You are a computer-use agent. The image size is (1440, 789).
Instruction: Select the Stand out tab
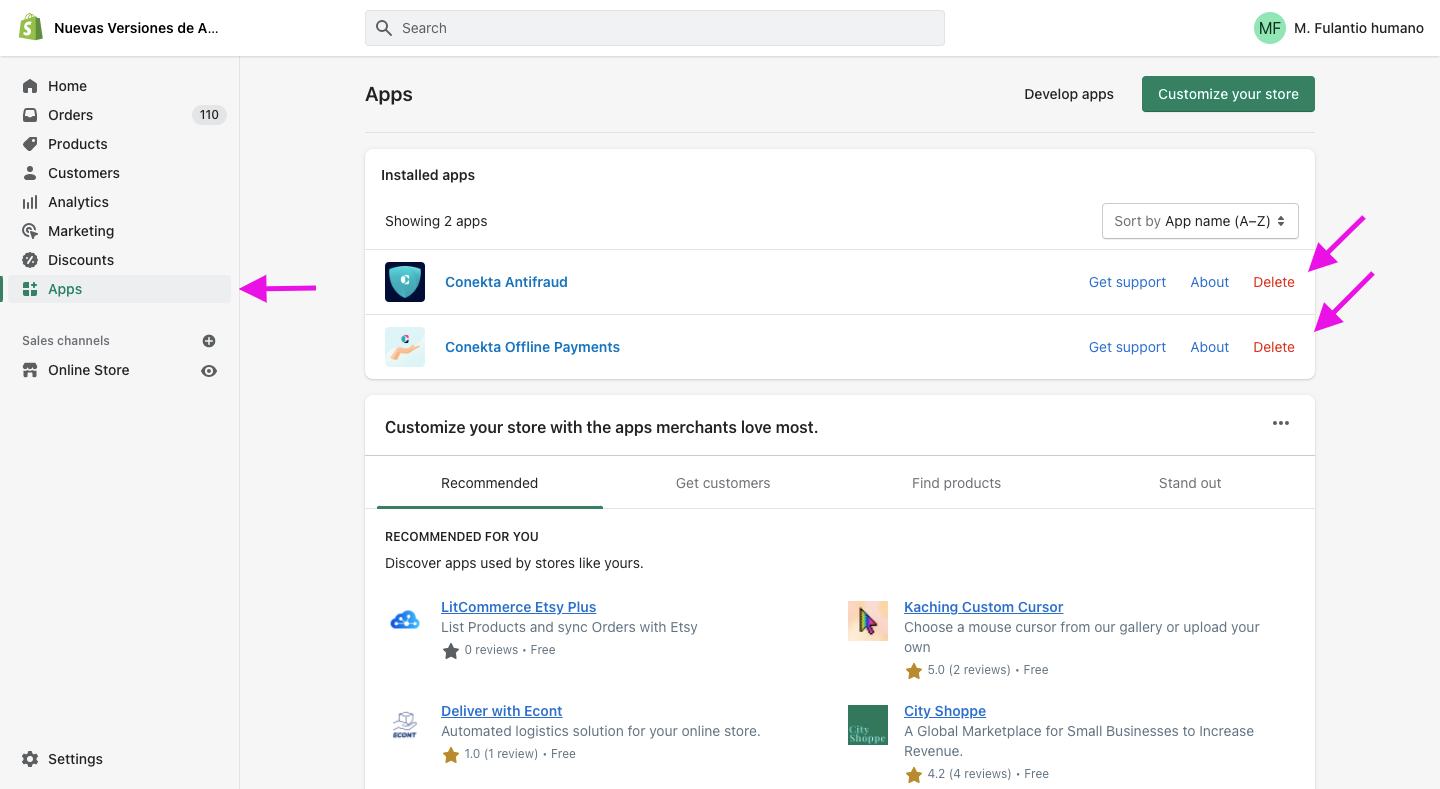pyautogui.click(x=1190, y=483)
